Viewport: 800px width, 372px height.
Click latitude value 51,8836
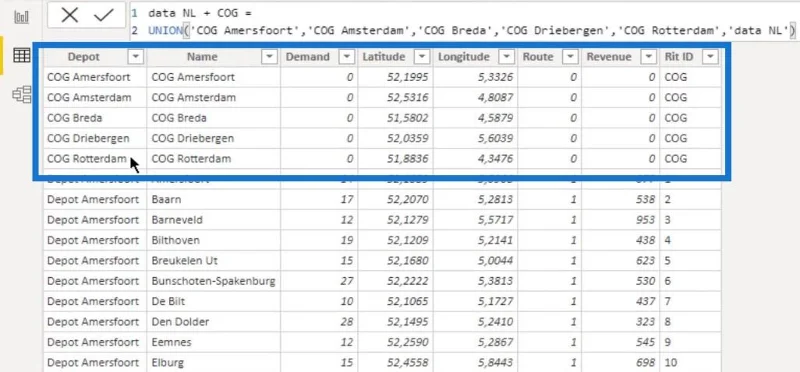[407, 159]
